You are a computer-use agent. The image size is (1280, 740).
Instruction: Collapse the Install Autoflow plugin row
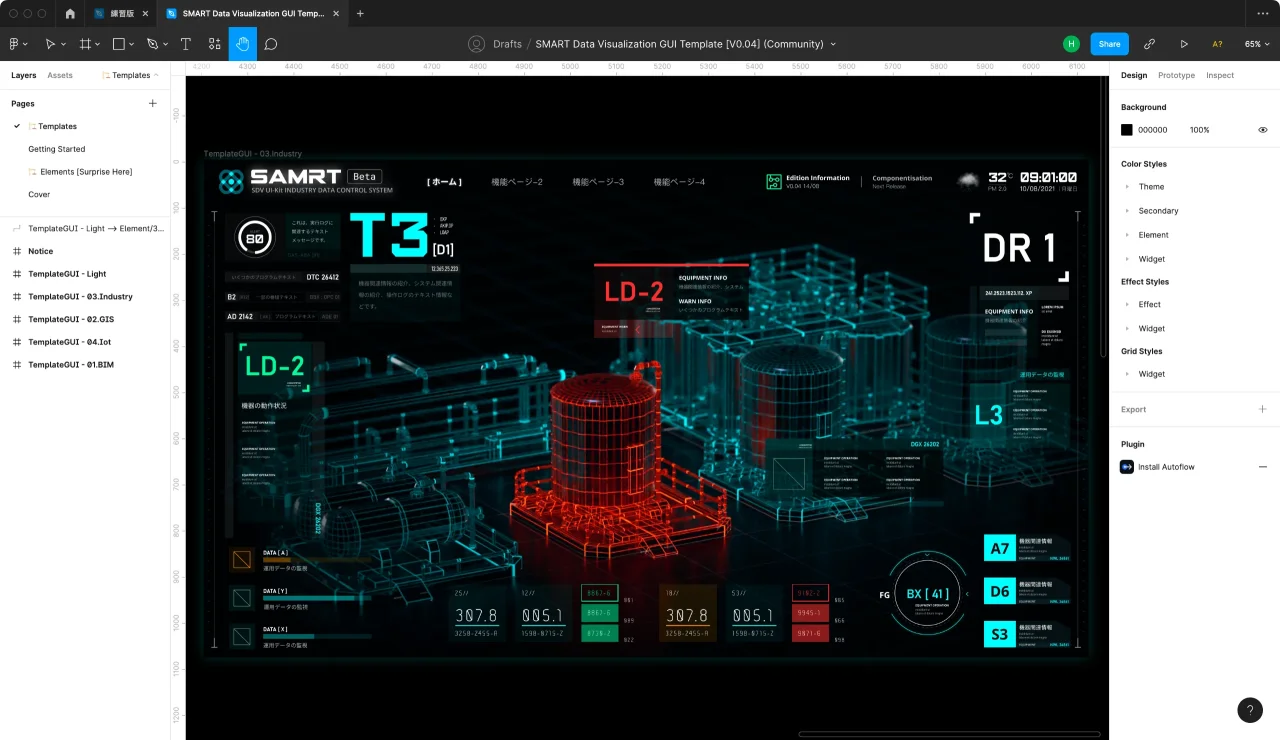tap(1262, 467)
